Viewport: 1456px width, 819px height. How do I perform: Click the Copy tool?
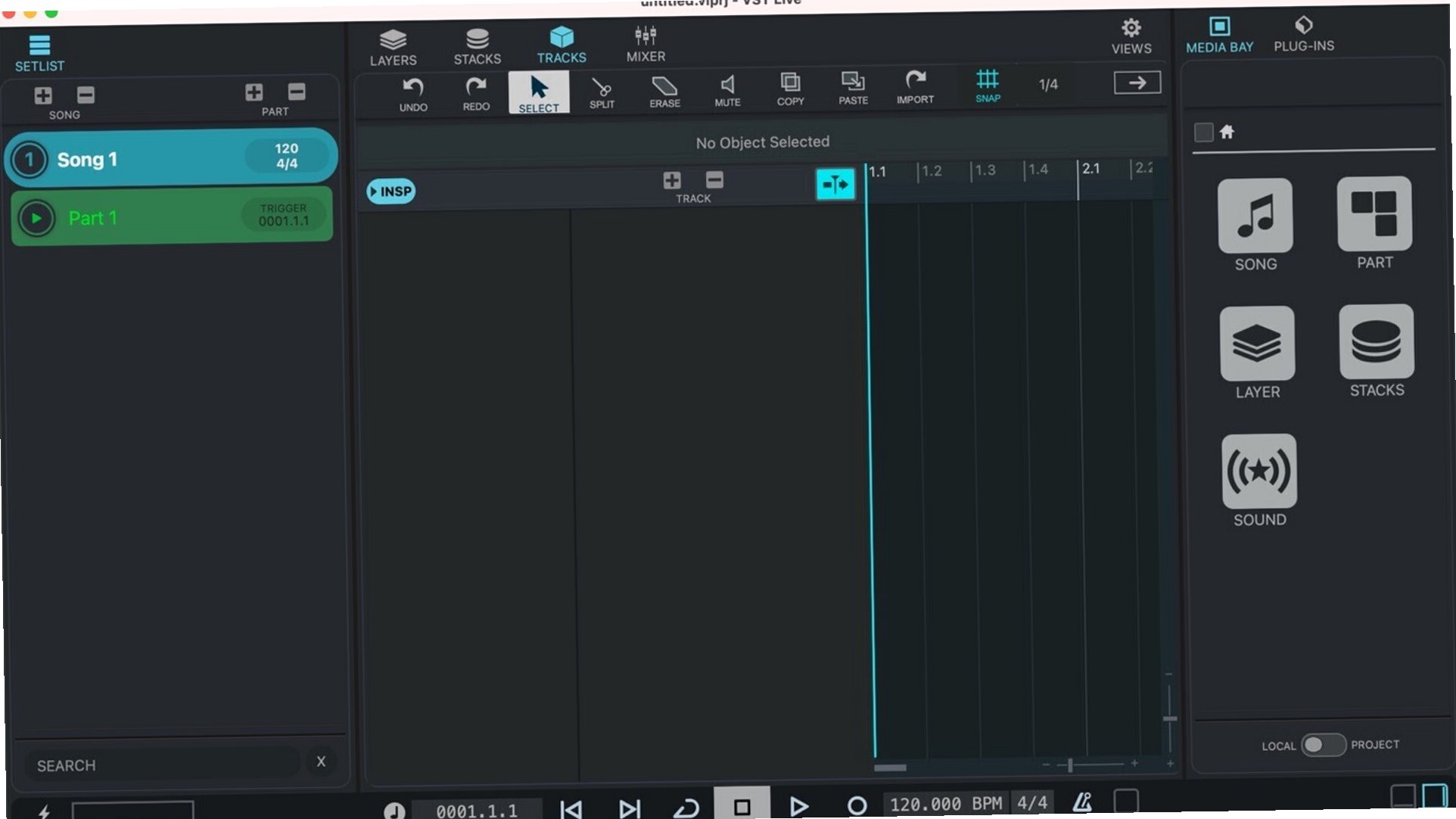tap(790, 90)
